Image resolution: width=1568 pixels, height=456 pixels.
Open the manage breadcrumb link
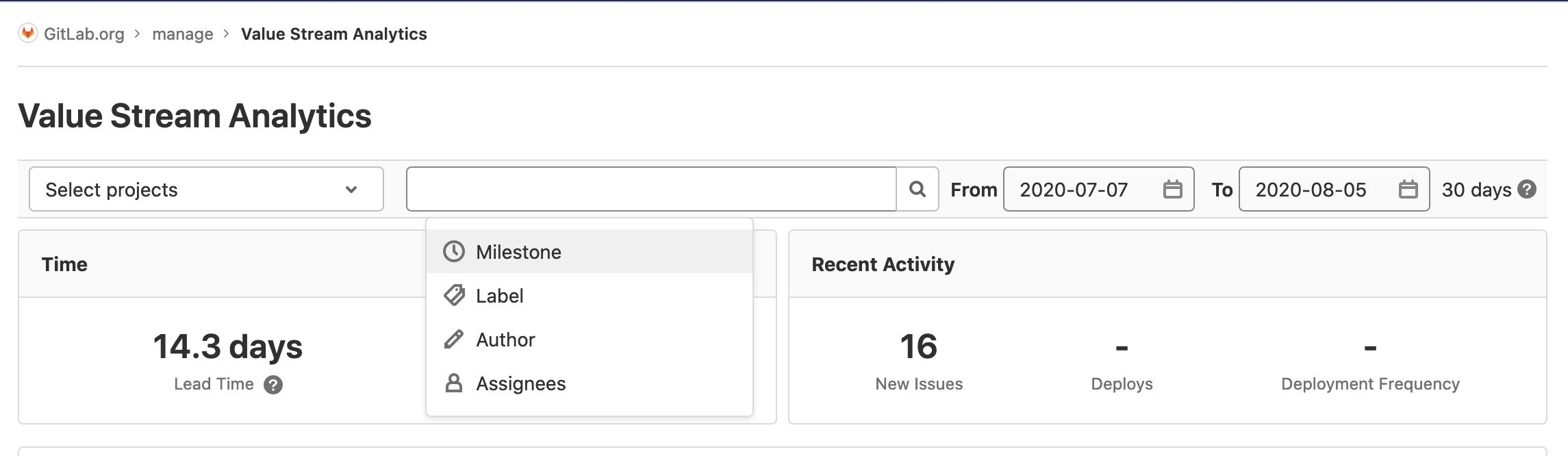[182, 34]
